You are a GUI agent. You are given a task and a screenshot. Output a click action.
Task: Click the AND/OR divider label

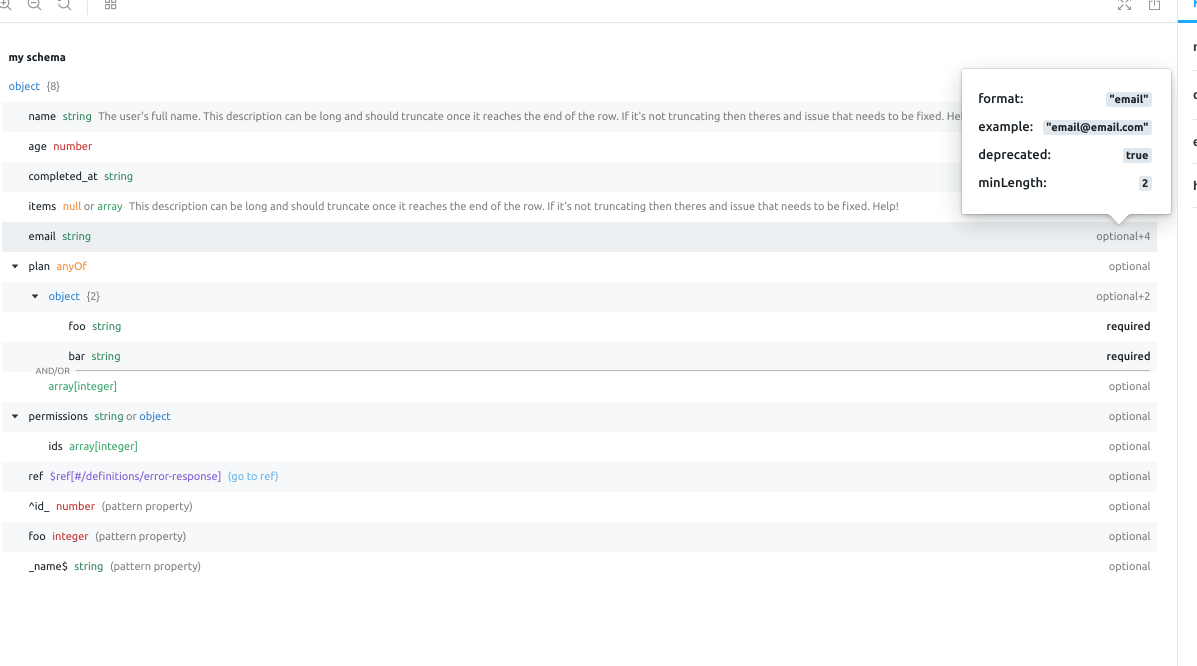(x=53, y=371)
